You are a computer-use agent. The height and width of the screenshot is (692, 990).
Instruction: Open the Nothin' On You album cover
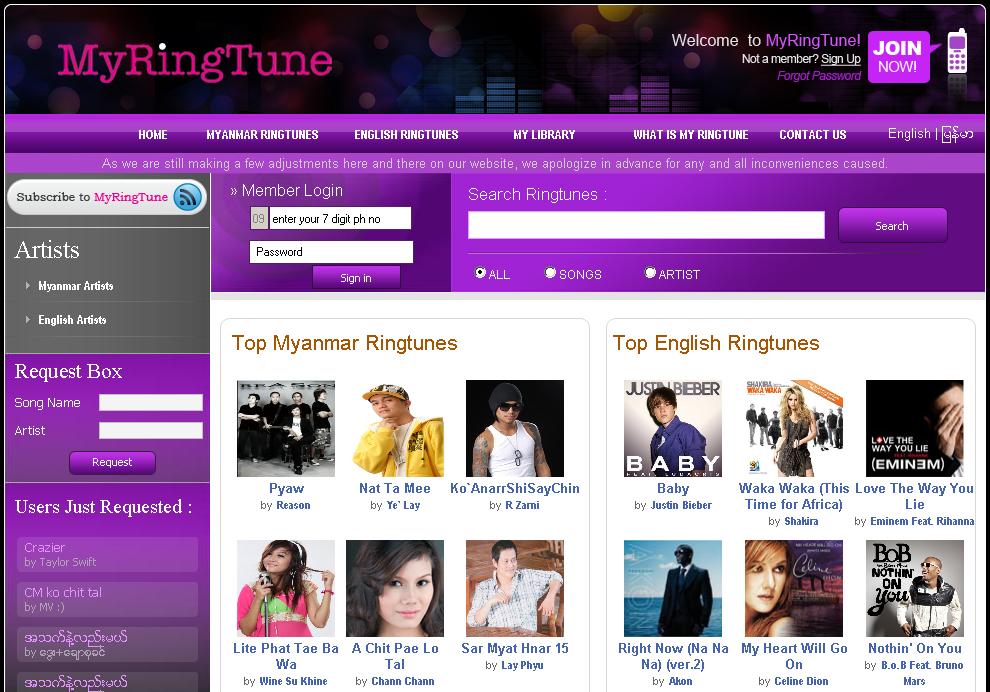[x=915, y=588]
